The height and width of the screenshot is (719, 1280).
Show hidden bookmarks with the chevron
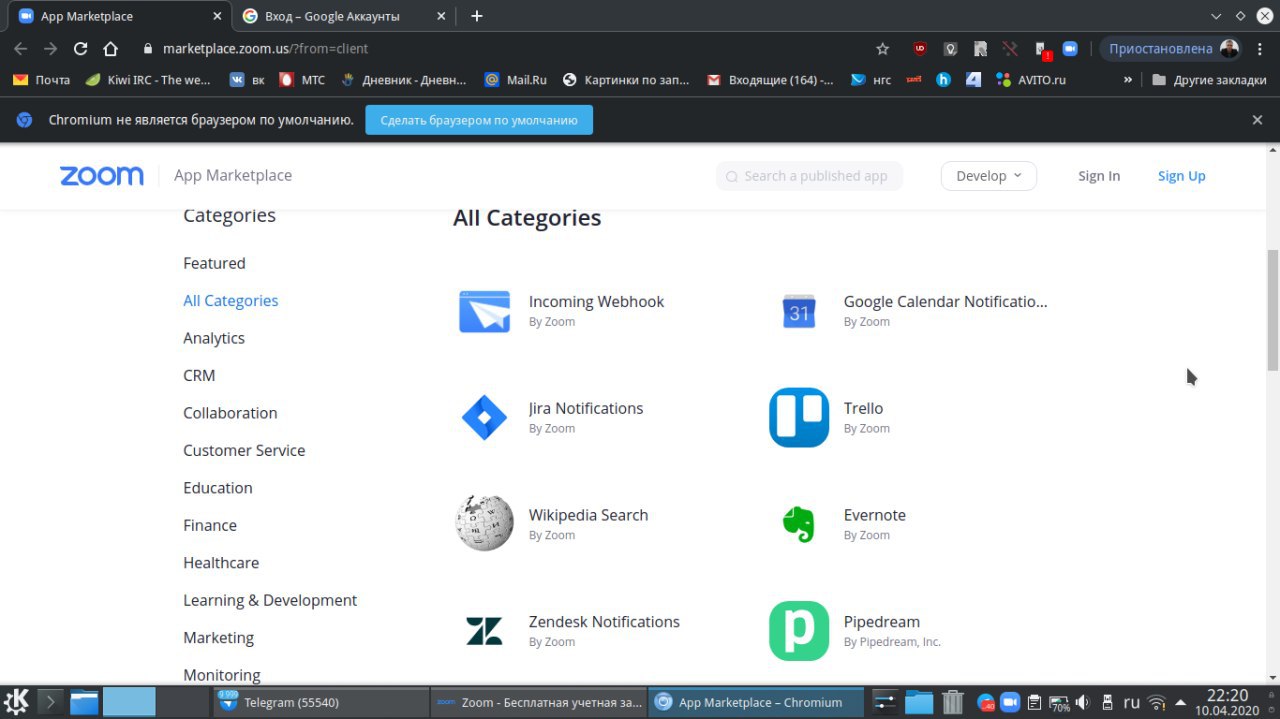click(x=1128, y=80)
